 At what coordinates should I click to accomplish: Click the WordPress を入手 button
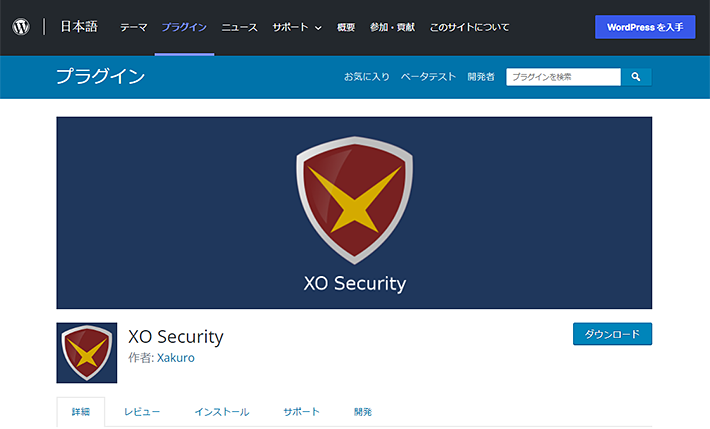pyautogui.click(x=645, y=27)
